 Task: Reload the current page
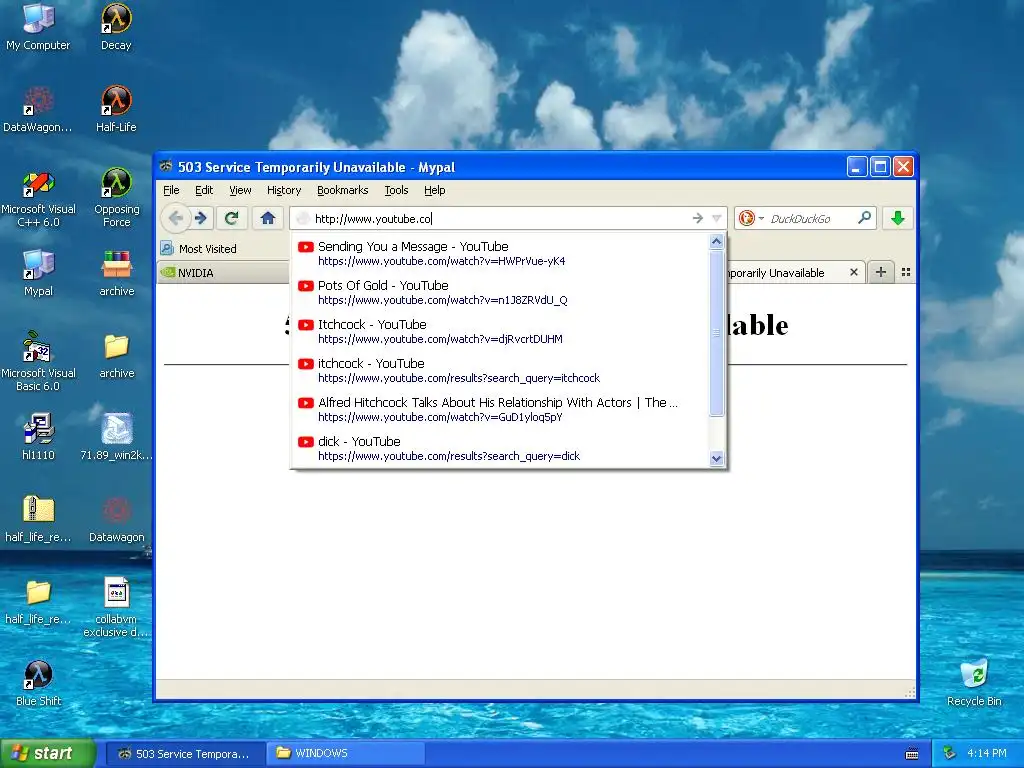click(x=231, y=217)
